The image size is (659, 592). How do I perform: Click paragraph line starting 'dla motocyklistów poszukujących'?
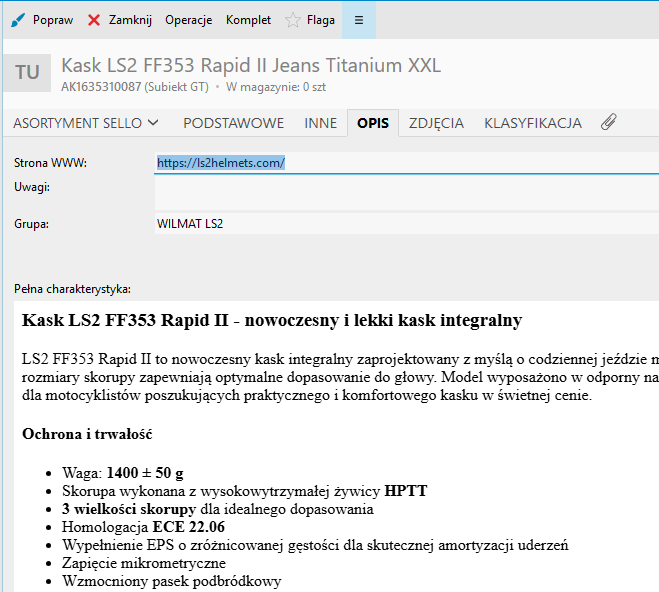pyautogui.click(x=307, y=395)
